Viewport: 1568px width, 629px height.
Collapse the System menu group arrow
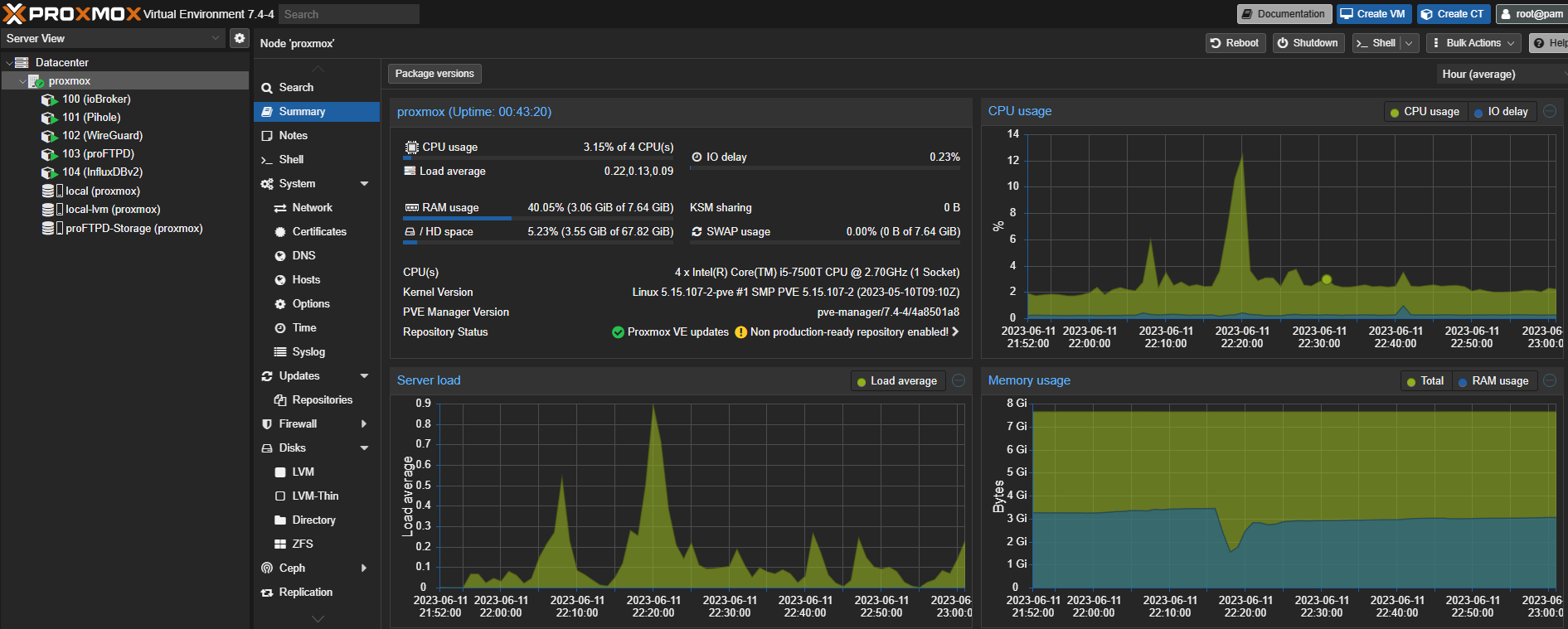click(364, 184)
